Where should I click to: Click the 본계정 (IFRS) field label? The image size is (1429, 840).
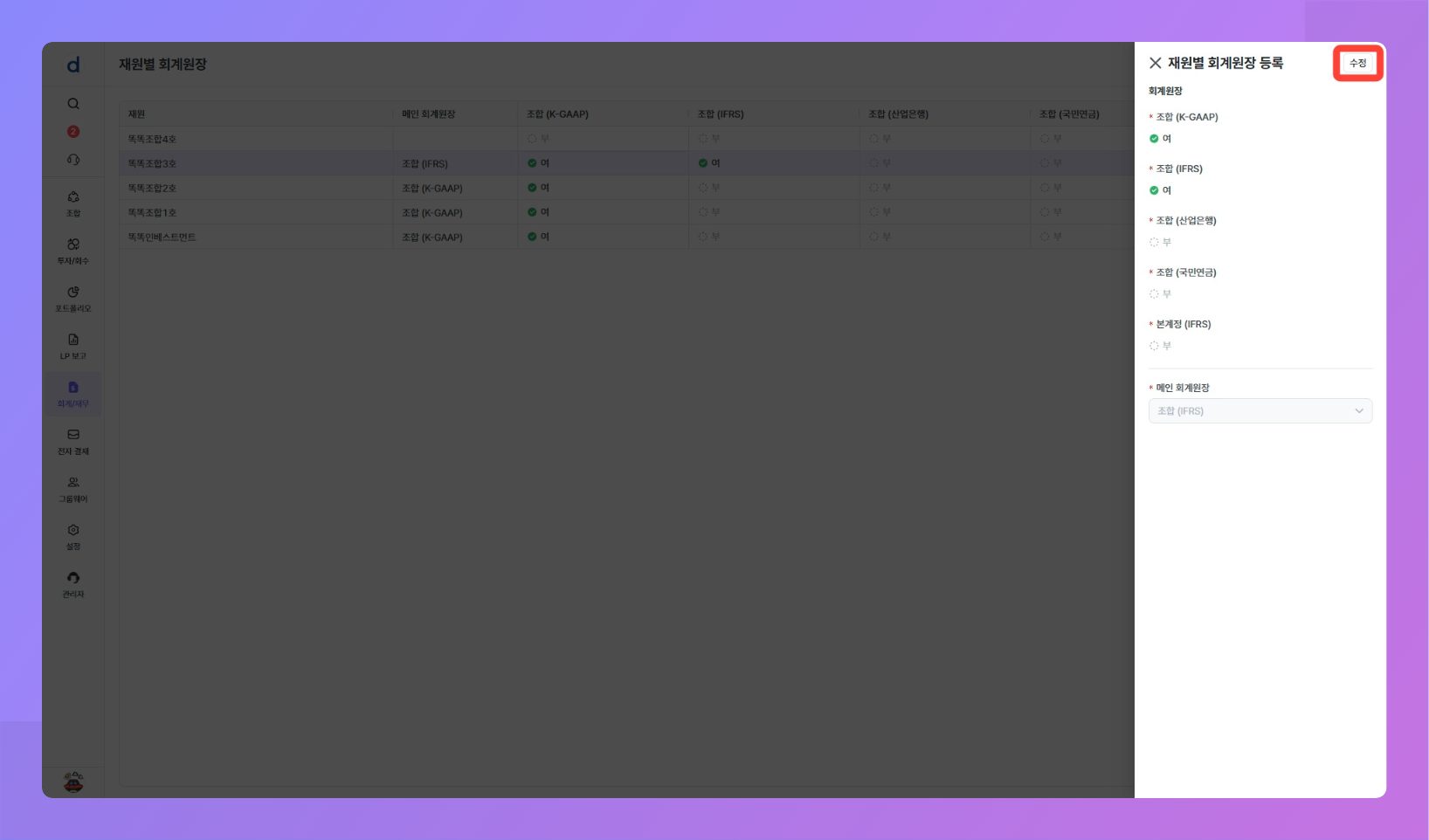1184,324
